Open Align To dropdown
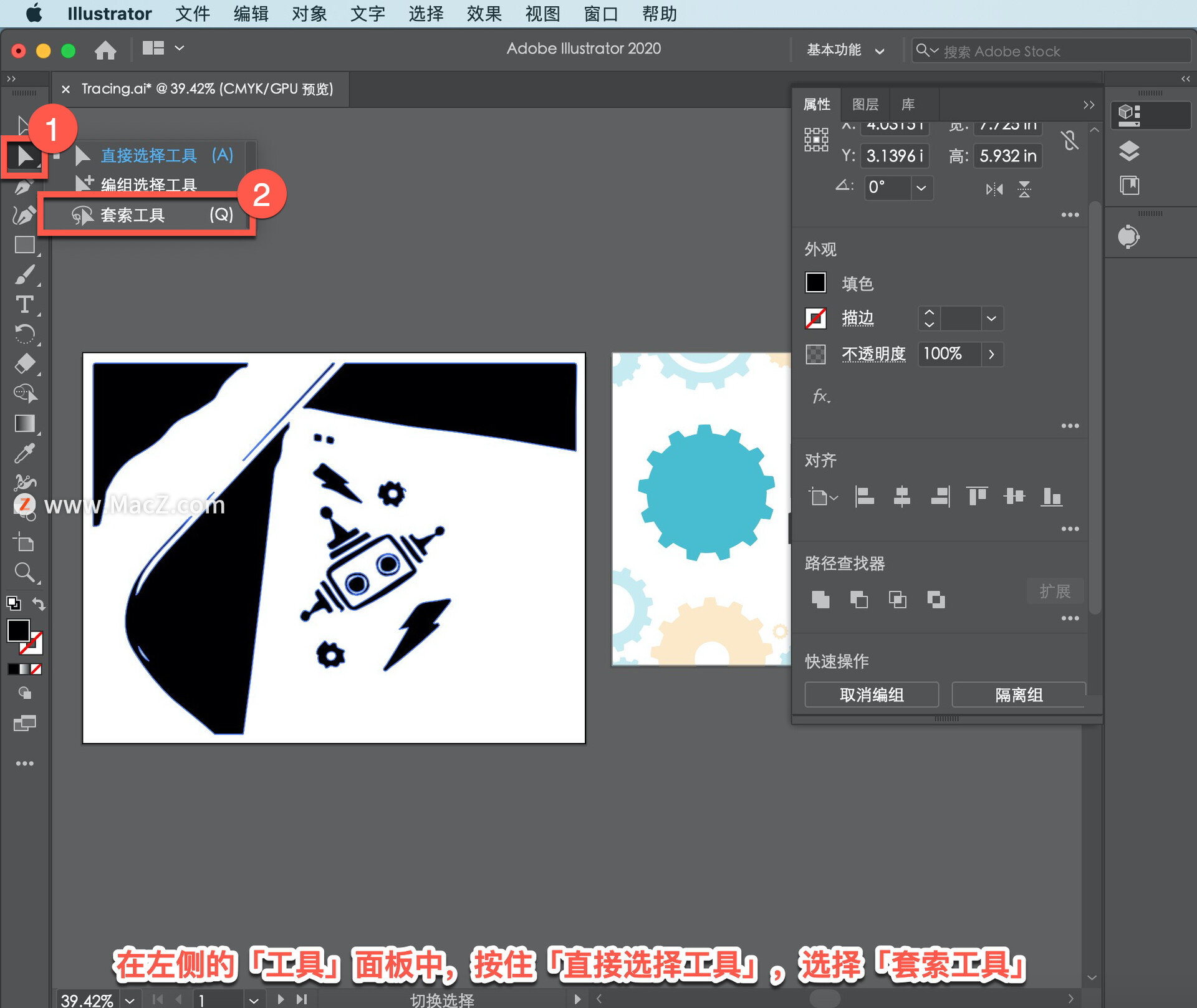1197x1008 pixels. click(x=824, y=497)
